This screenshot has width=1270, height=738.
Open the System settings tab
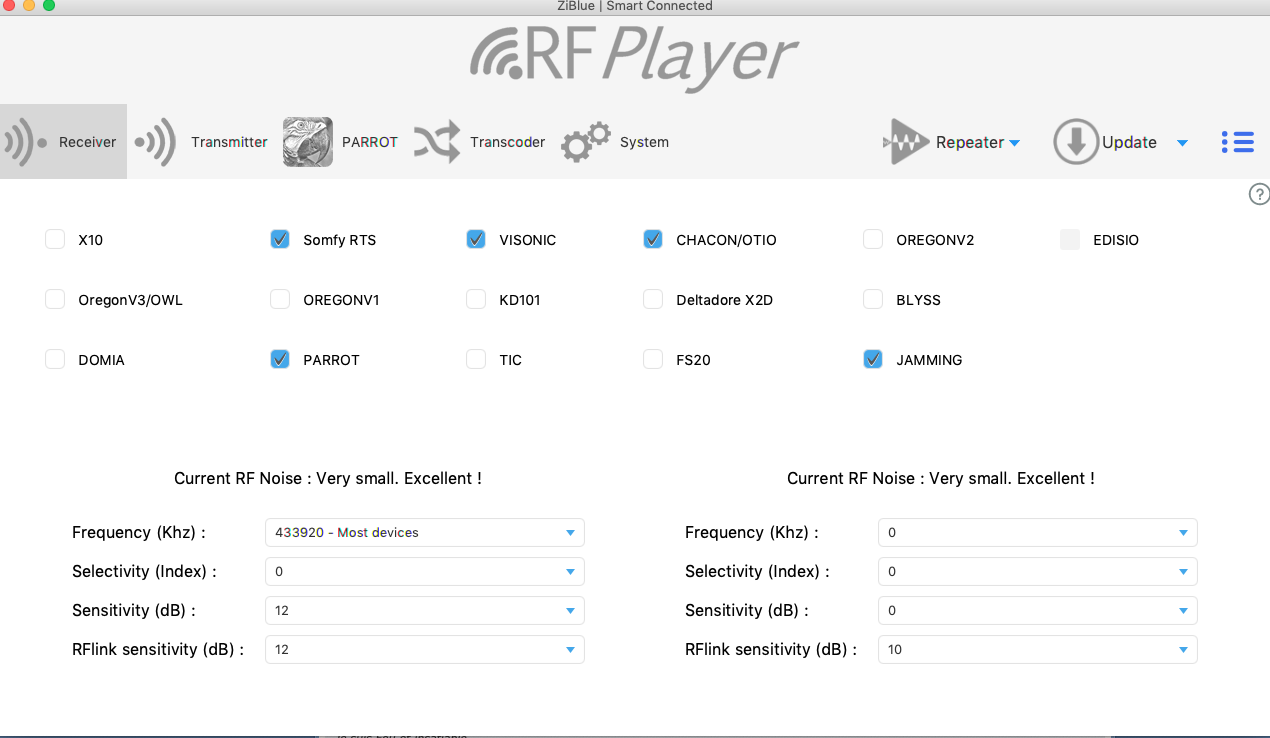click(614, 142)
